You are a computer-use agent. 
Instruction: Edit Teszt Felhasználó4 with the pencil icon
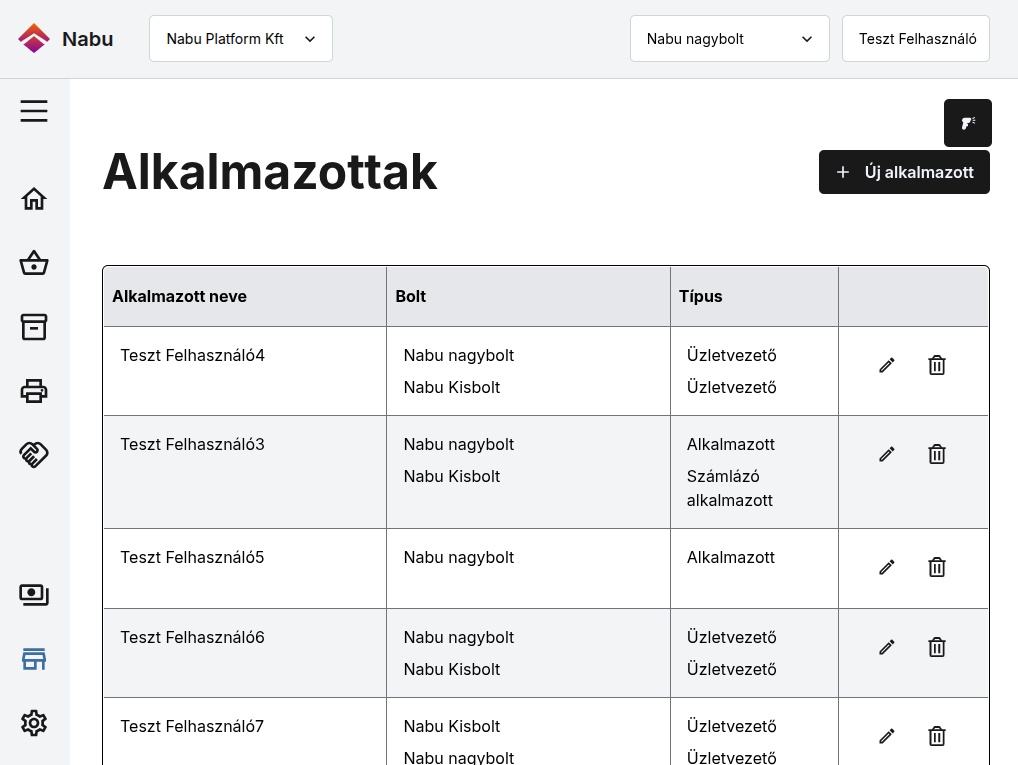pos(887,366)
